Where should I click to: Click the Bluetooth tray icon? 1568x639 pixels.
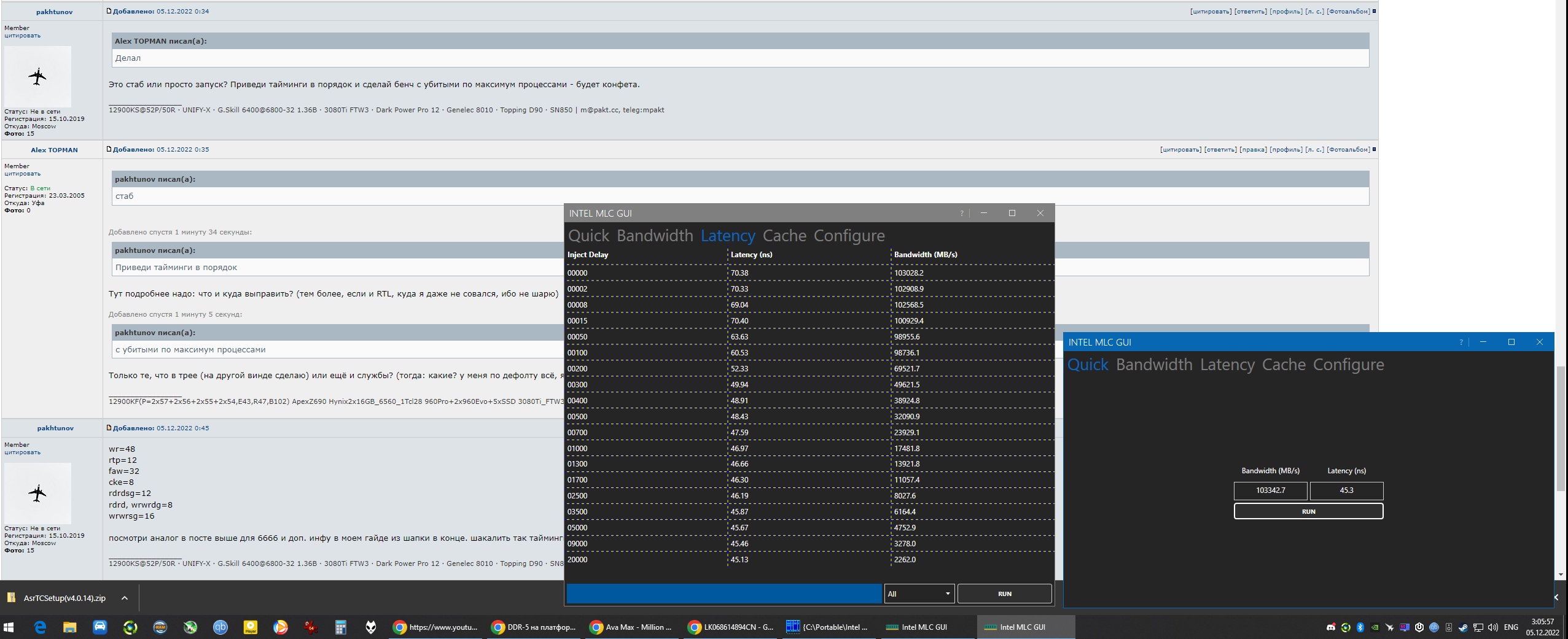(x=1360, y=627)
